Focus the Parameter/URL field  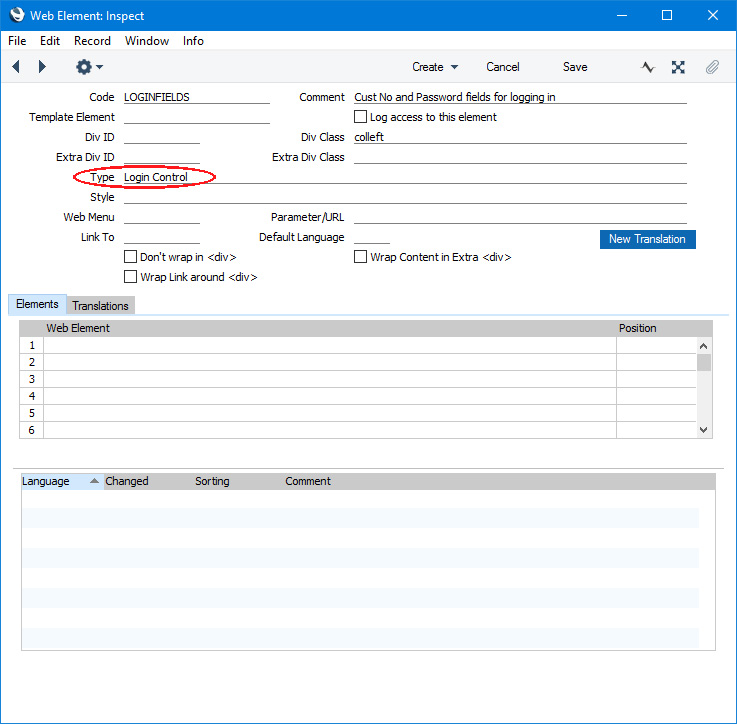pos(520,217)
